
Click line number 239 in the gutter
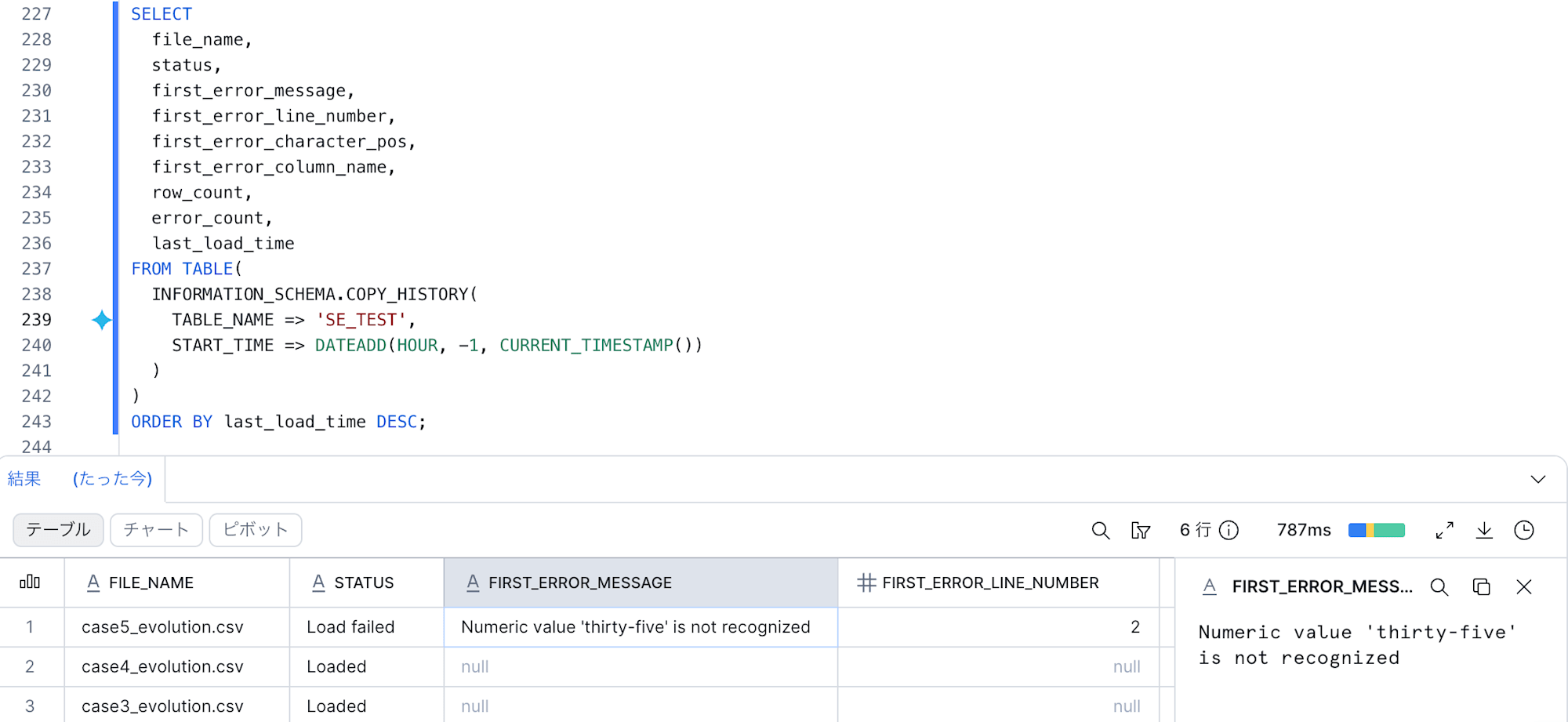pos(36,320)
